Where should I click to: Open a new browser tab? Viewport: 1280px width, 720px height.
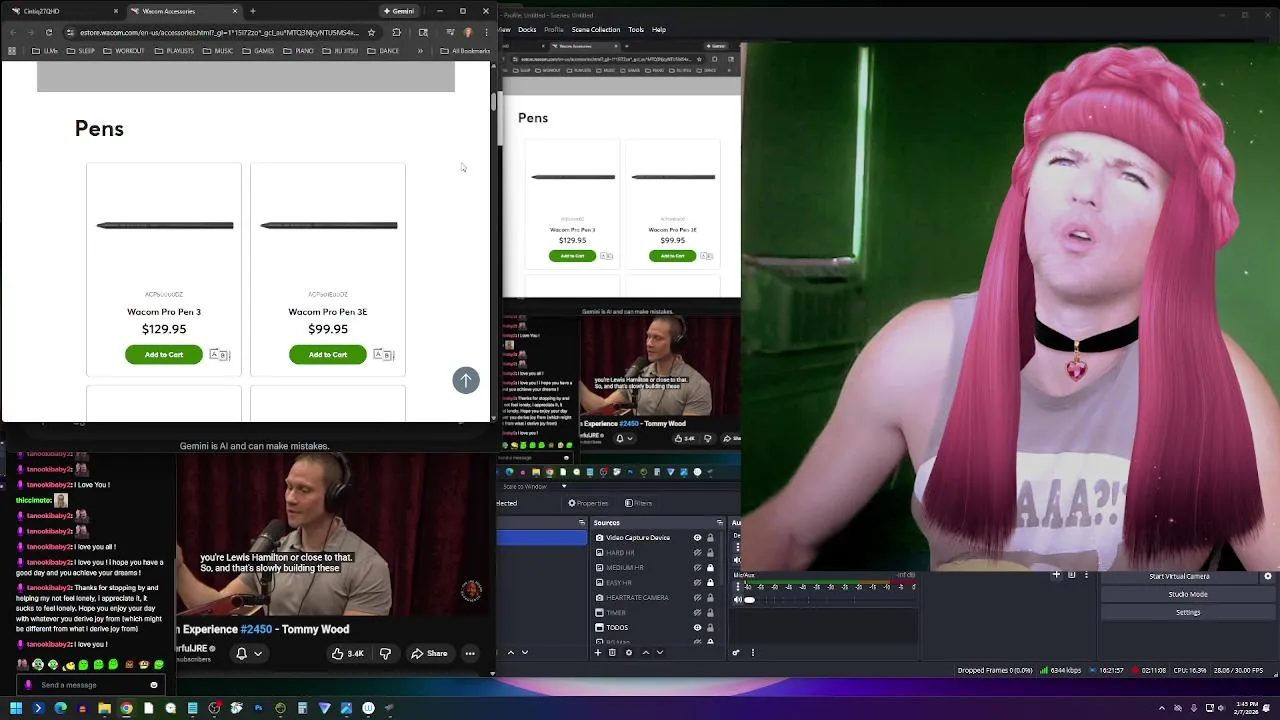[x=252, y=11]
